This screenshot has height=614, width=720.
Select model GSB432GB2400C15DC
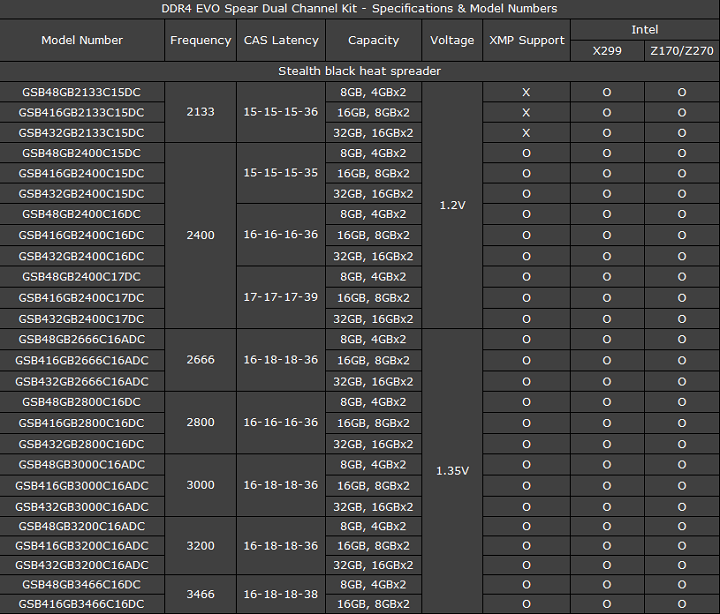pyautogui.click(x=82, y=194)
